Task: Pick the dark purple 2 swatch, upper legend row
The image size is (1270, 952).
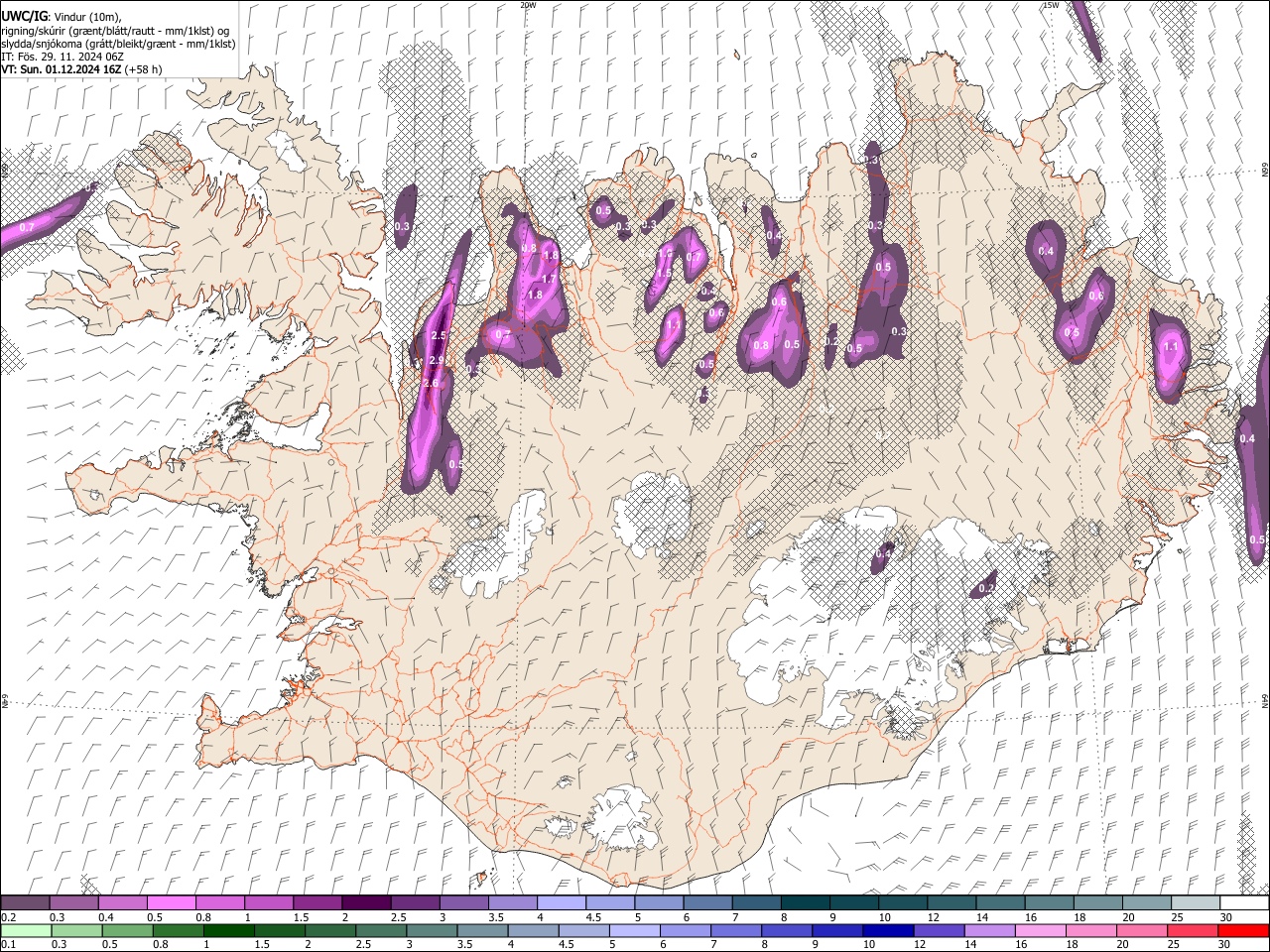Action: pyautogui.click(x=365, y=902)
